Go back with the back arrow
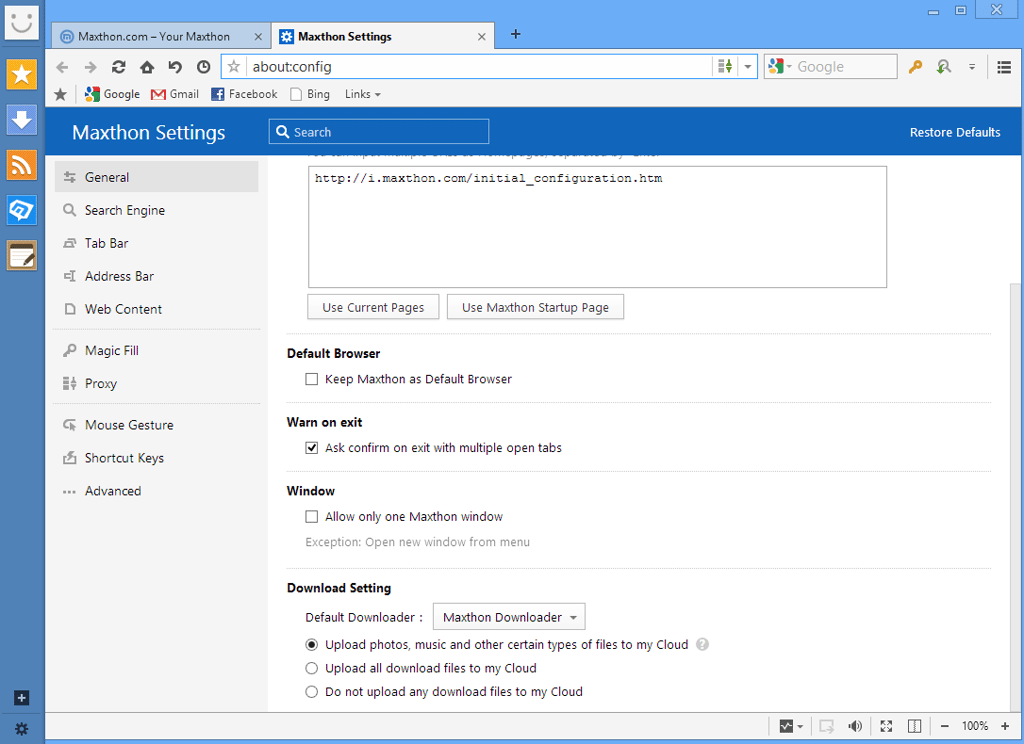The width and height of the screenshot is (1024, 744). point(62,67)
